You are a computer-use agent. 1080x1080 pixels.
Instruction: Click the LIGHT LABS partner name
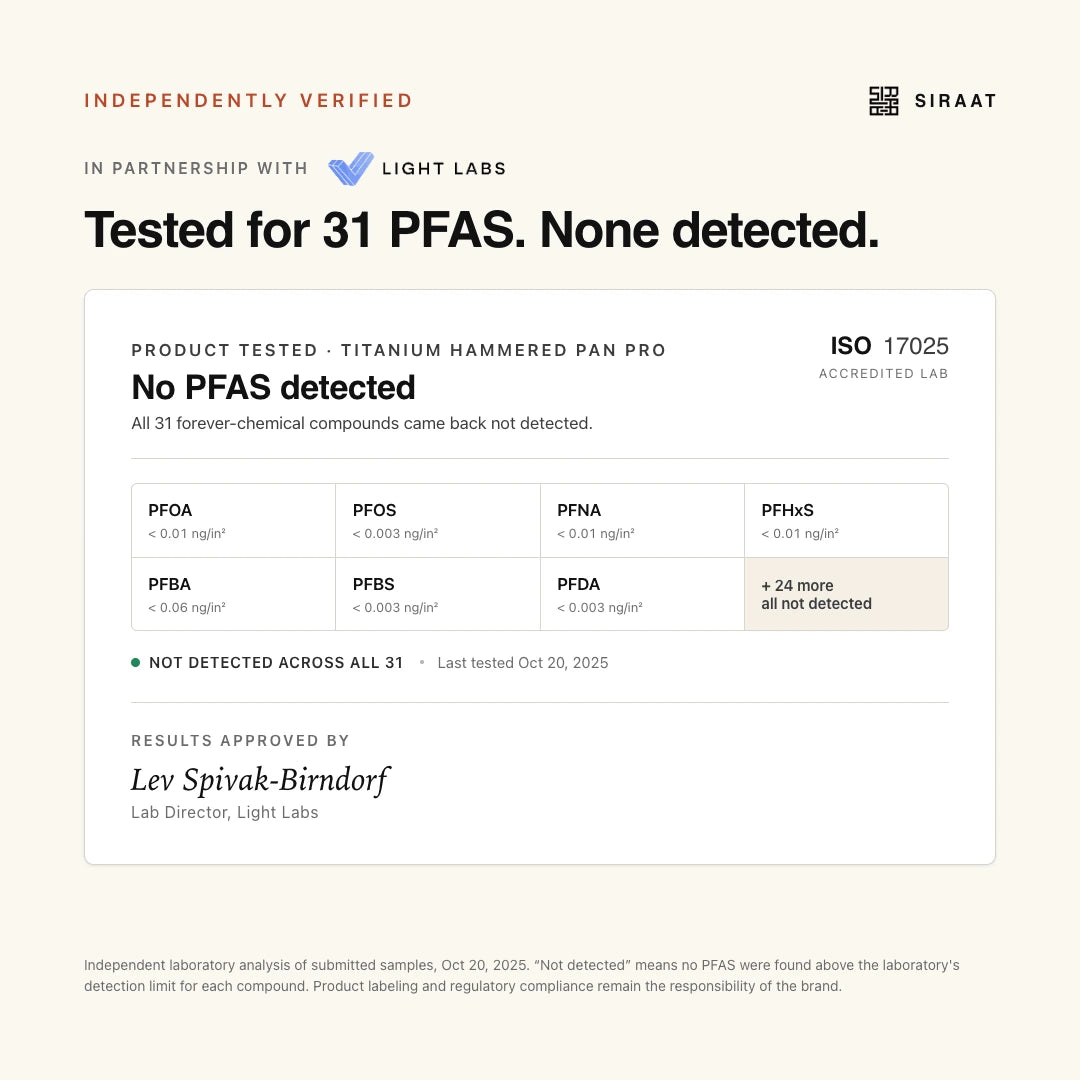(x=444, y=169)
